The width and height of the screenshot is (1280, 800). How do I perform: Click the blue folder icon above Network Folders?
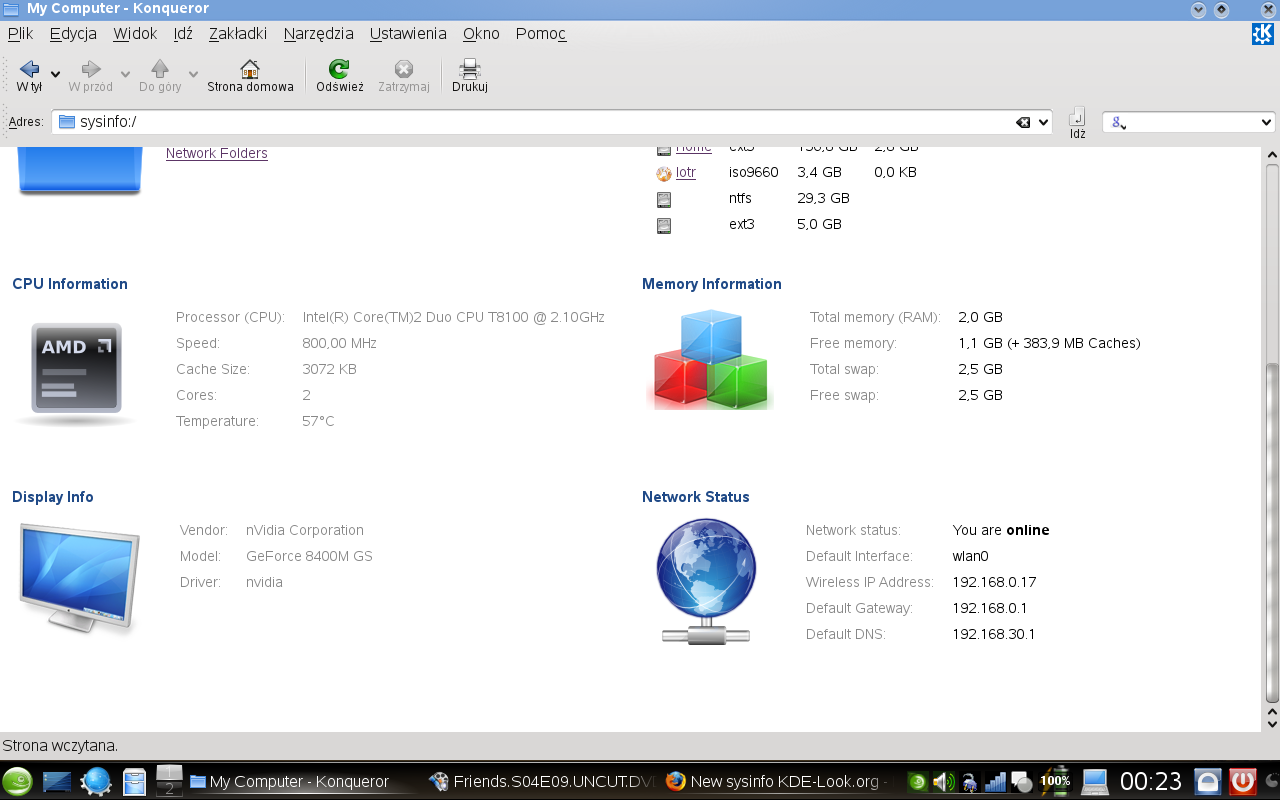click(x=79, y=170)
